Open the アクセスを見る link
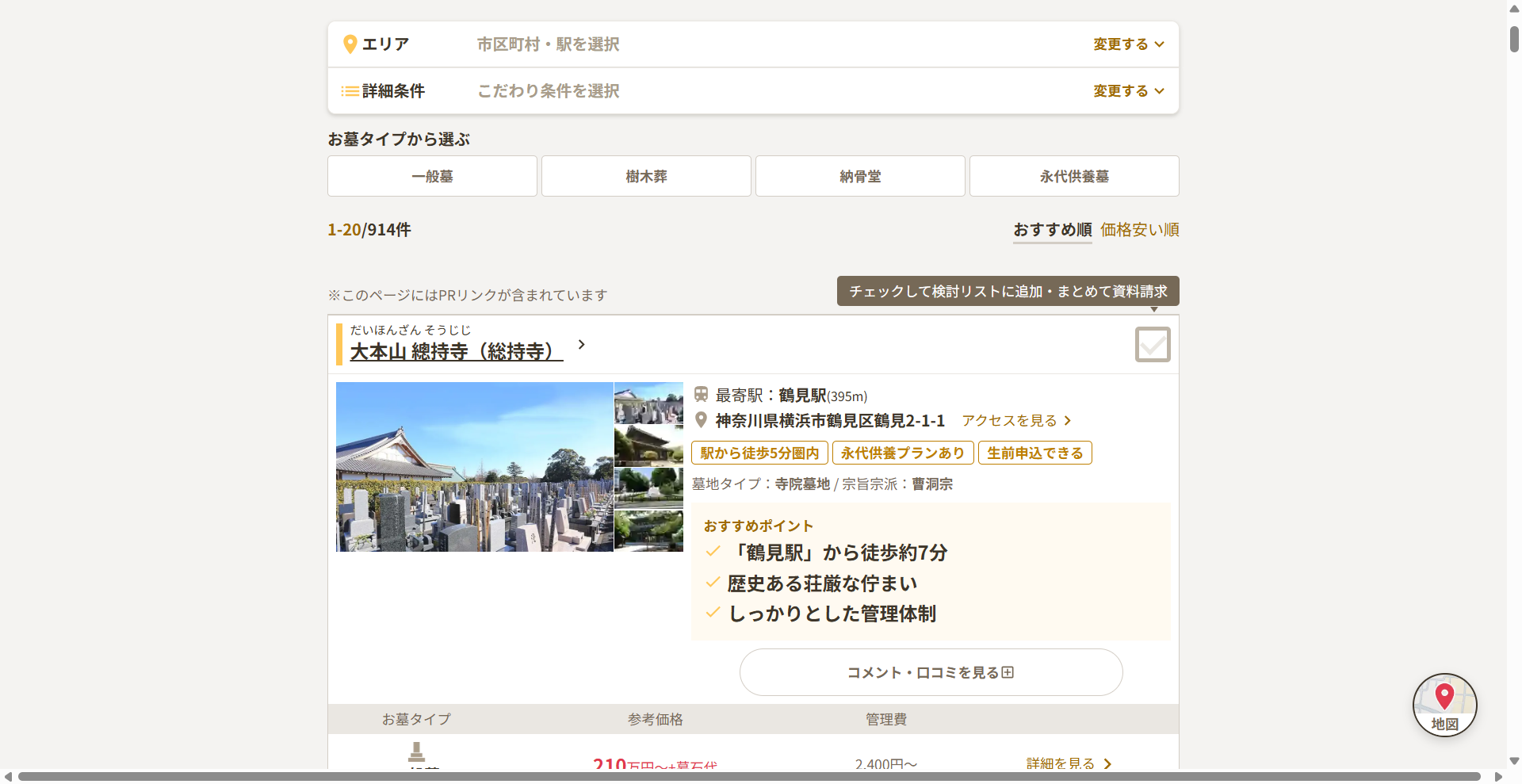 (x=1016, y=421)
